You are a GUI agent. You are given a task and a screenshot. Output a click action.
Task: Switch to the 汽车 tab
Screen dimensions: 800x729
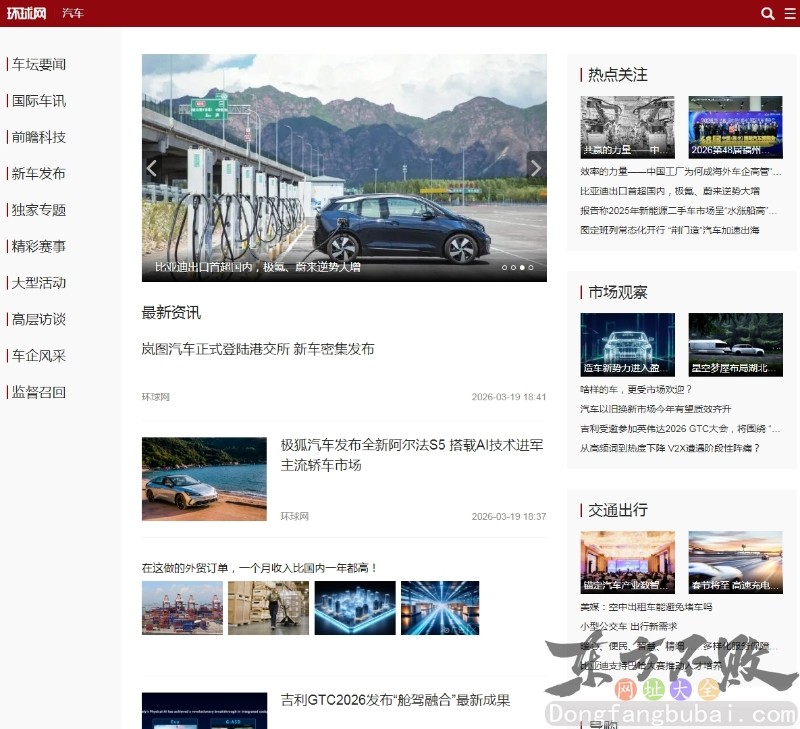73,13
